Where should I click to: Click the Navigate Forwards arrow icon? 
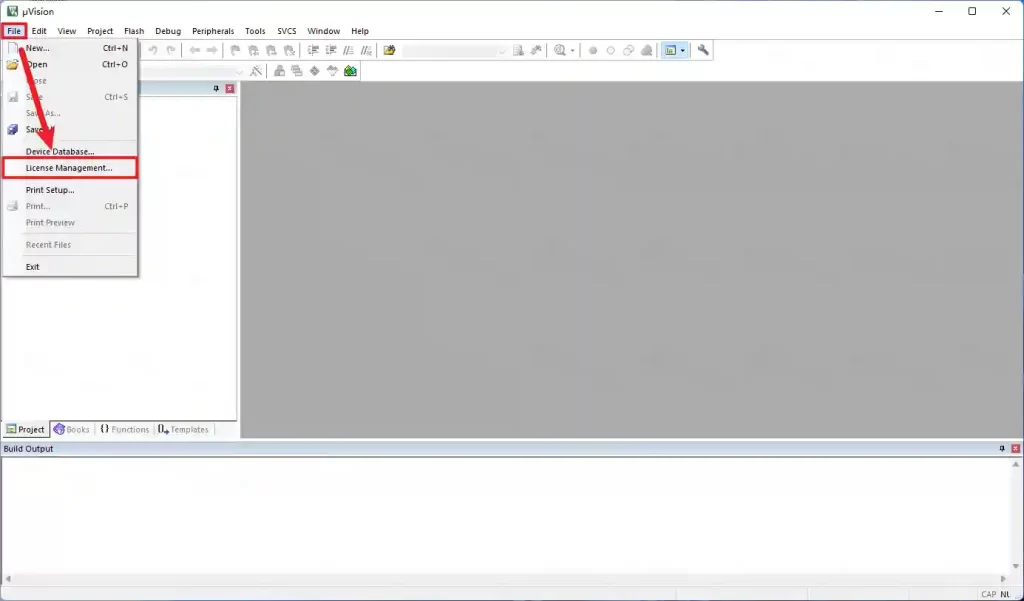click(x=212, y=50)
